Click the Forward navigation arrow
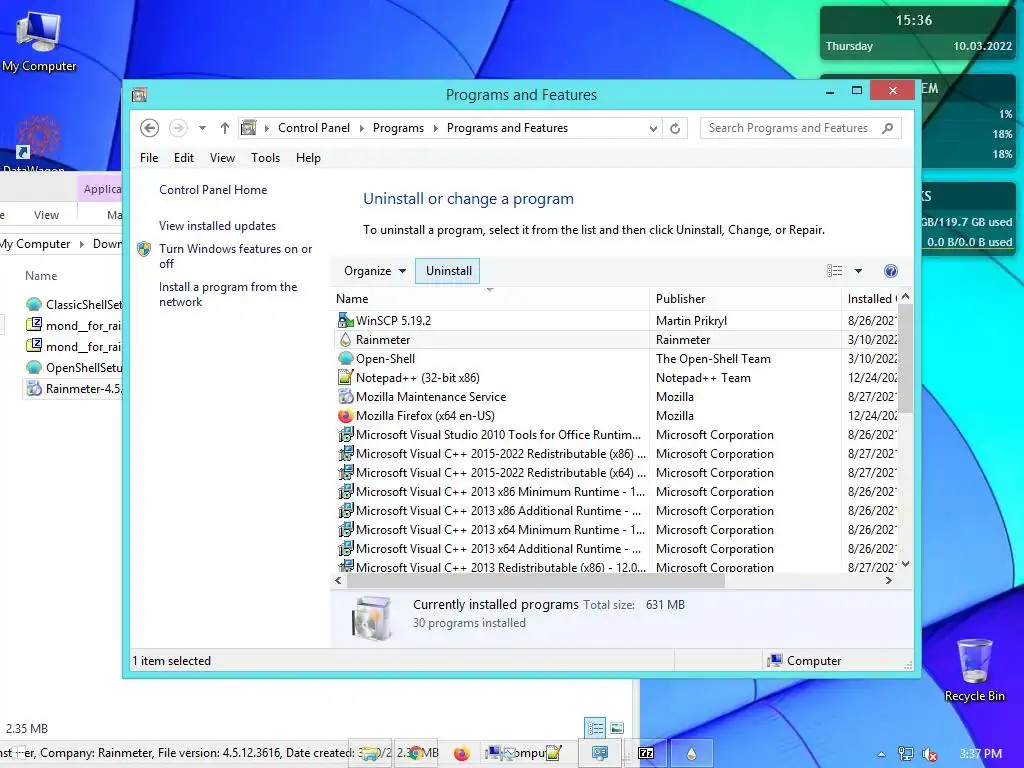 point(178,128)
